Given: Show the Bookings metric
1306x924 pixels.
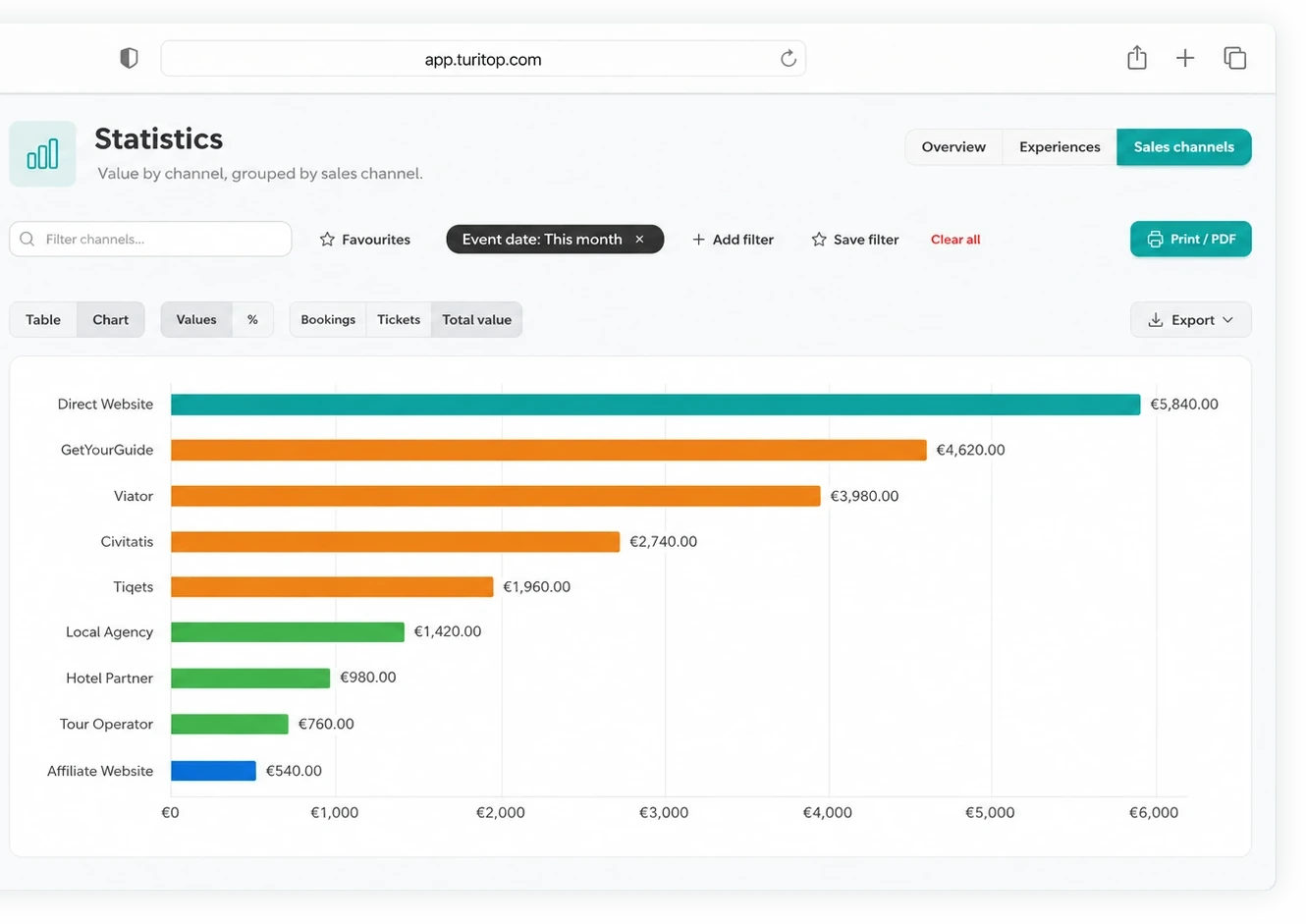Looking at the screenshot, I should (328, 320).
